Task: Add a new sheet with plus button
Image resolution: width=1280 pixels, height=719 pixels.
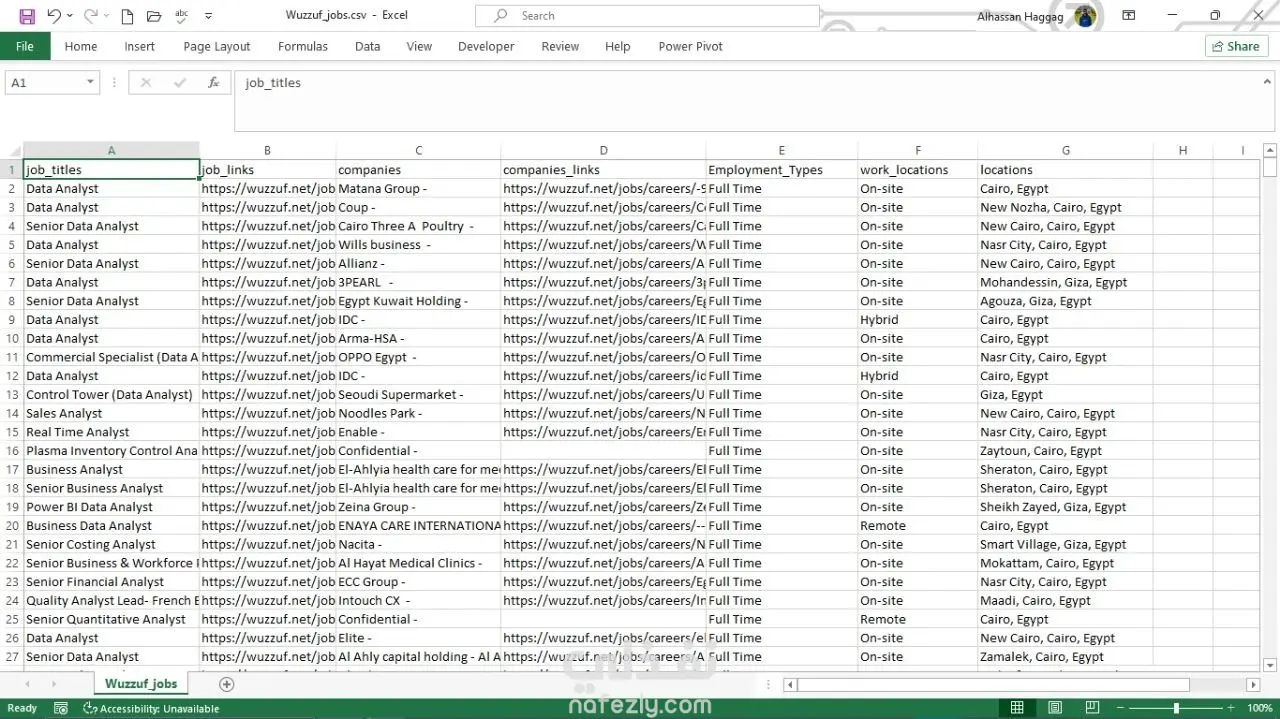Action: 226,684
